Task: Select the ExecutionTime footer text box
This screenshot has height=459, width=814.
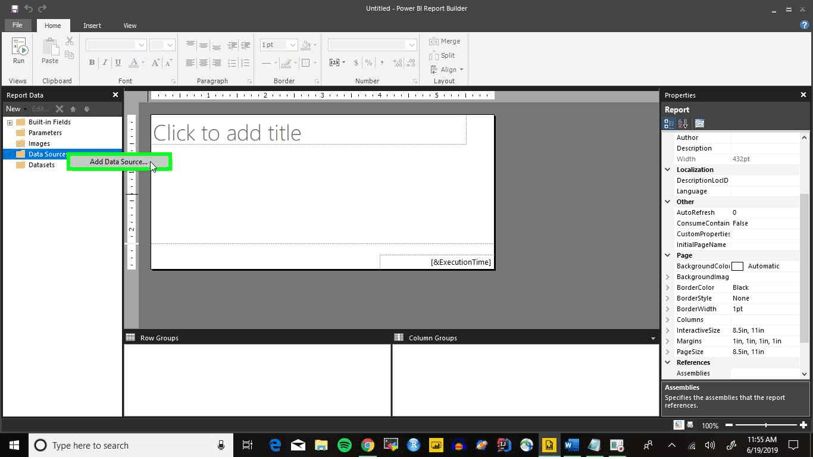Action: [436, 262]
